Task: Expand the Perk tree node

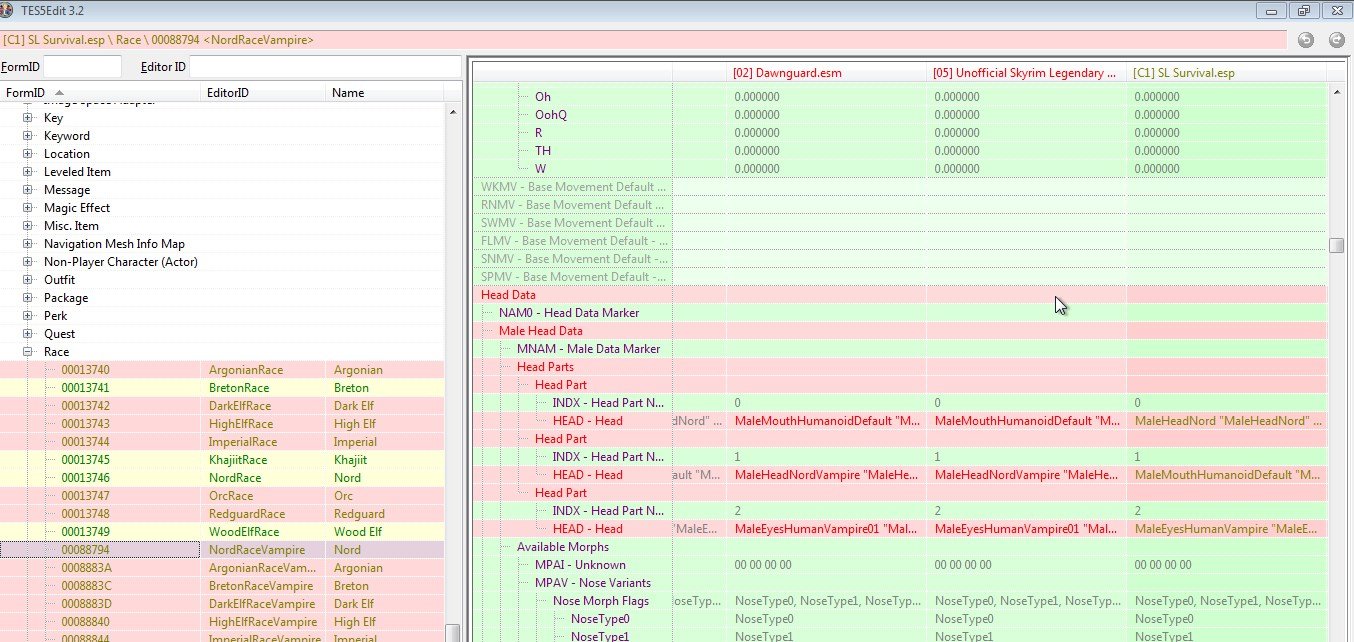Action: click(x=28, y=316)
